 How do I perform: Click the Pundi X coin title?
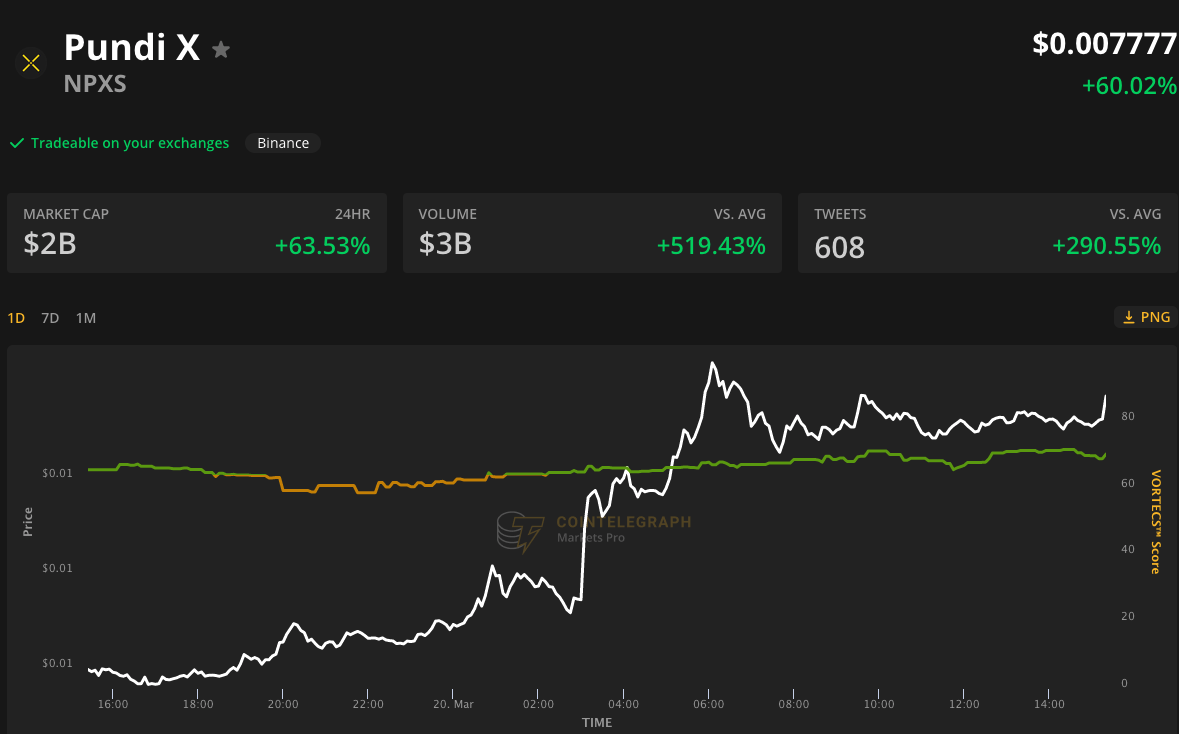[x=132, y=47]
